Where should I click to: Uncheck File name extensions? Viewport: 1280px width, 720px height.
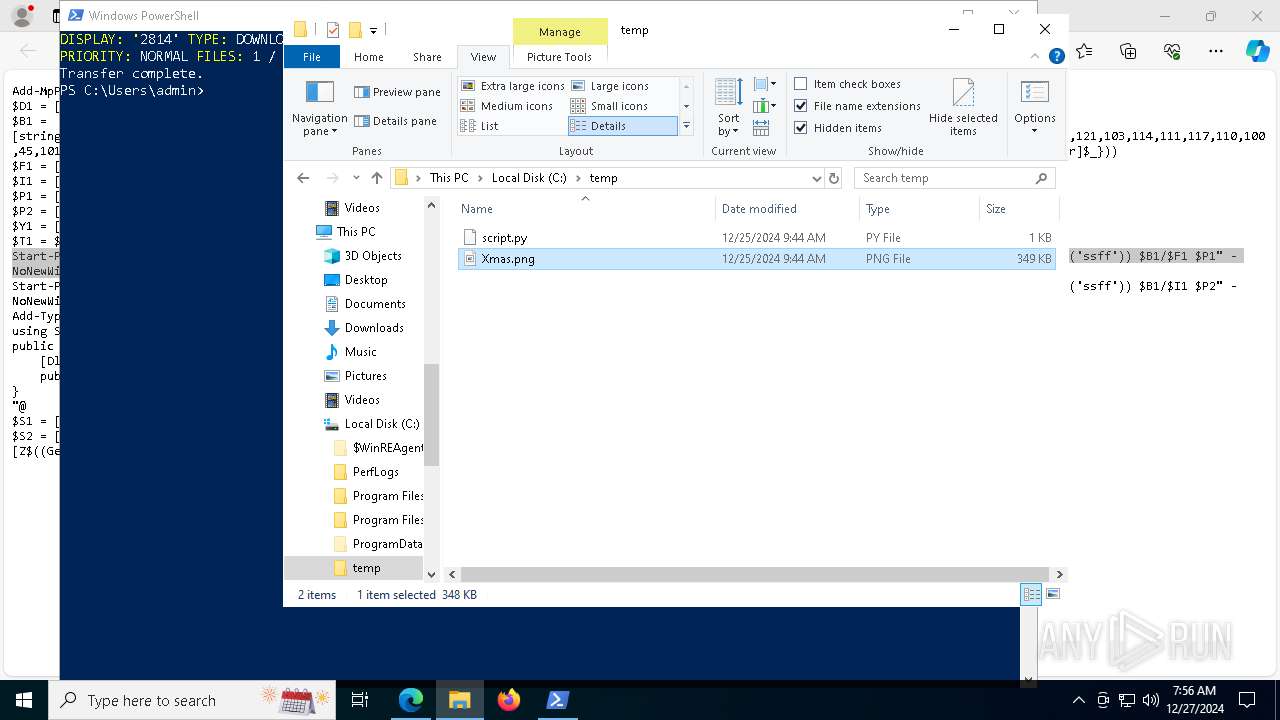857,106
